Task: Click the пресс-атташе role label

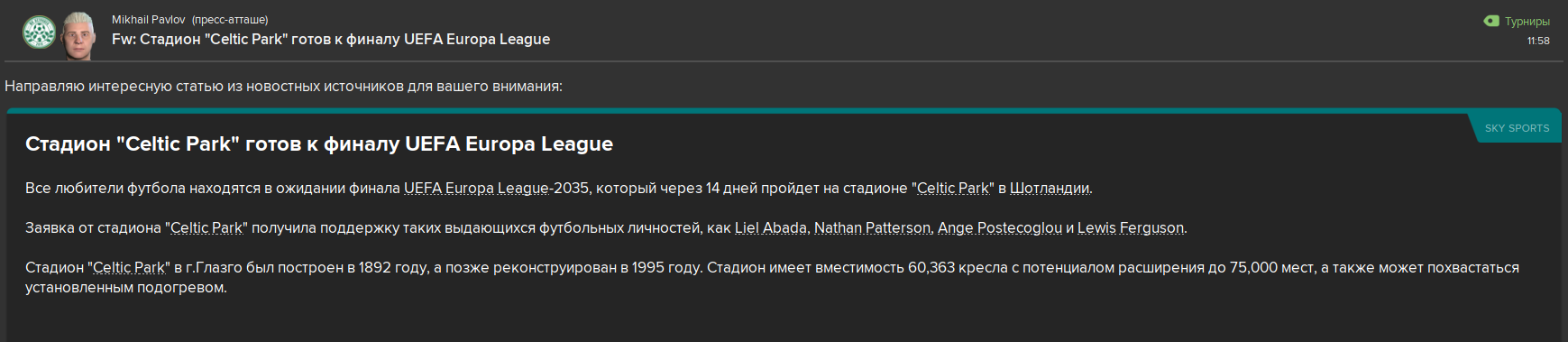Action: (230, 20)
